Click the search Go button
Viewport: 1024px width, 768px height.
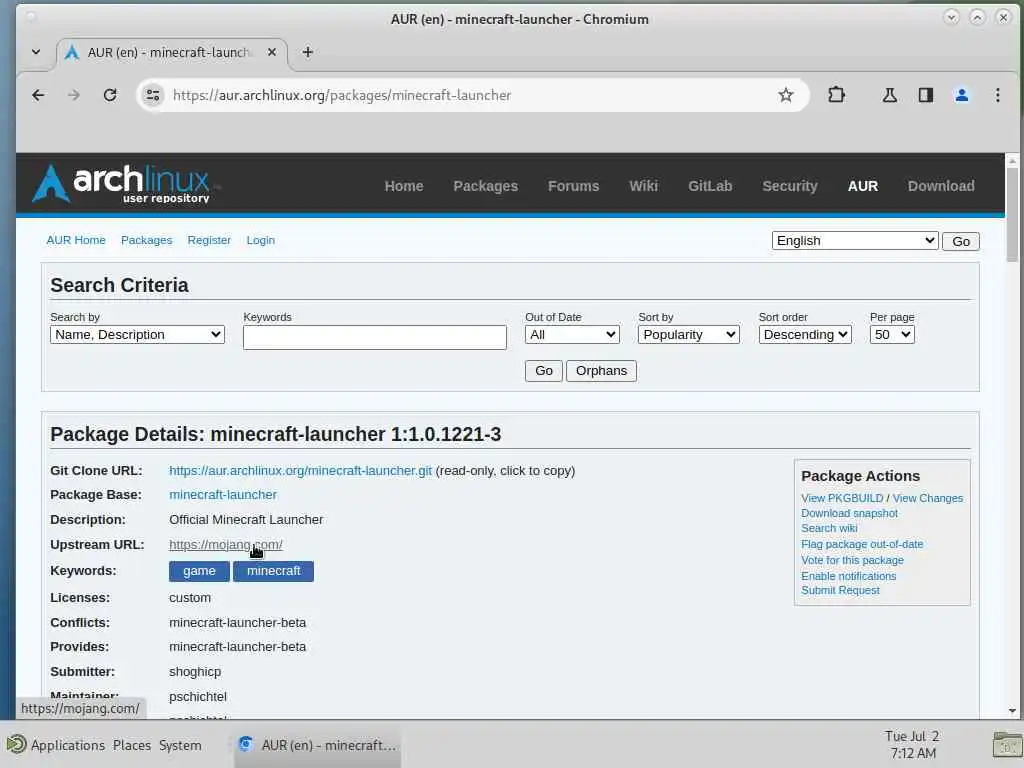(x=543, y=371)
